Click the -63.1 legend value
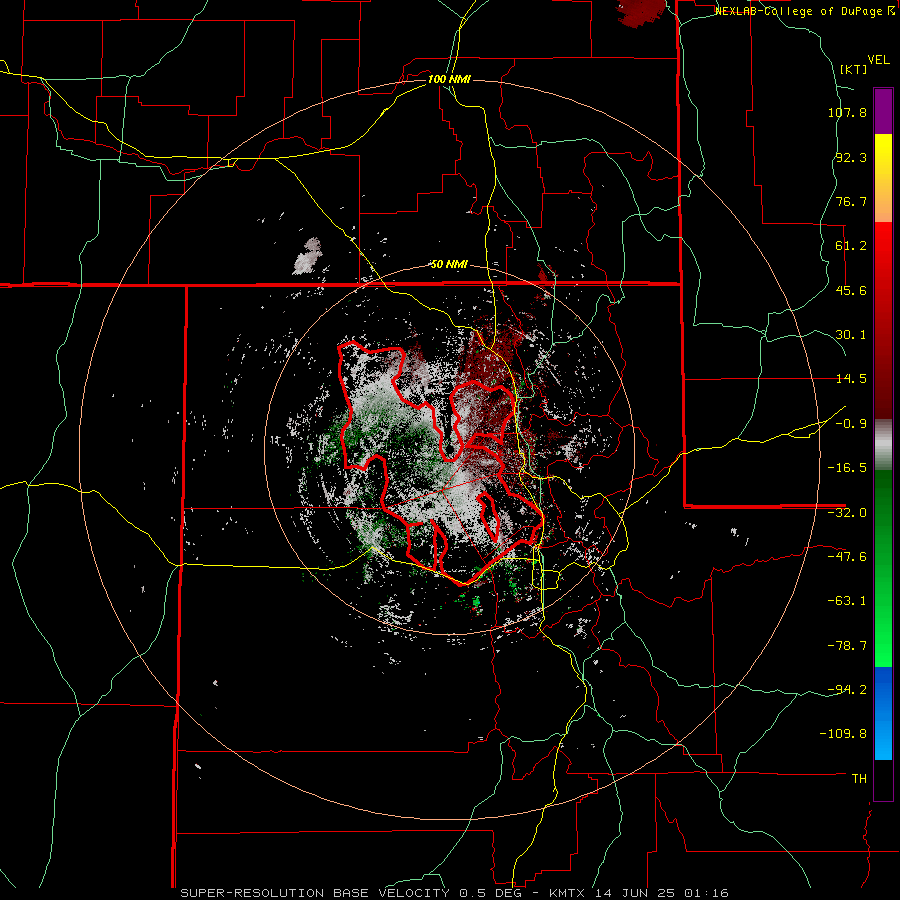Viewport: 900px width, 900px height. point(847,601)
